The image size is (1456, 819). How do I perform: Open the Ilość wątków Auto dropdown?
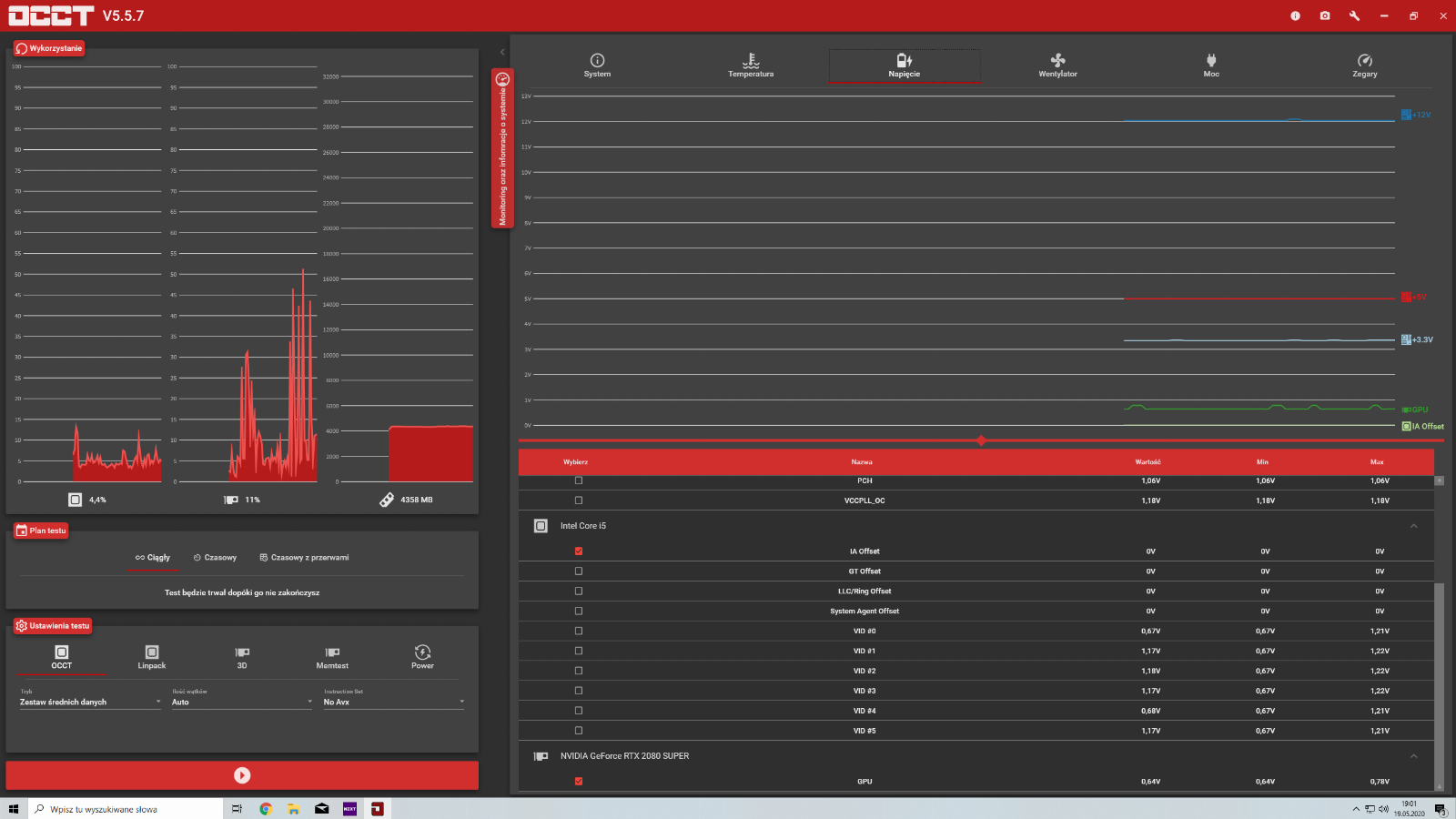pos(242,702)
